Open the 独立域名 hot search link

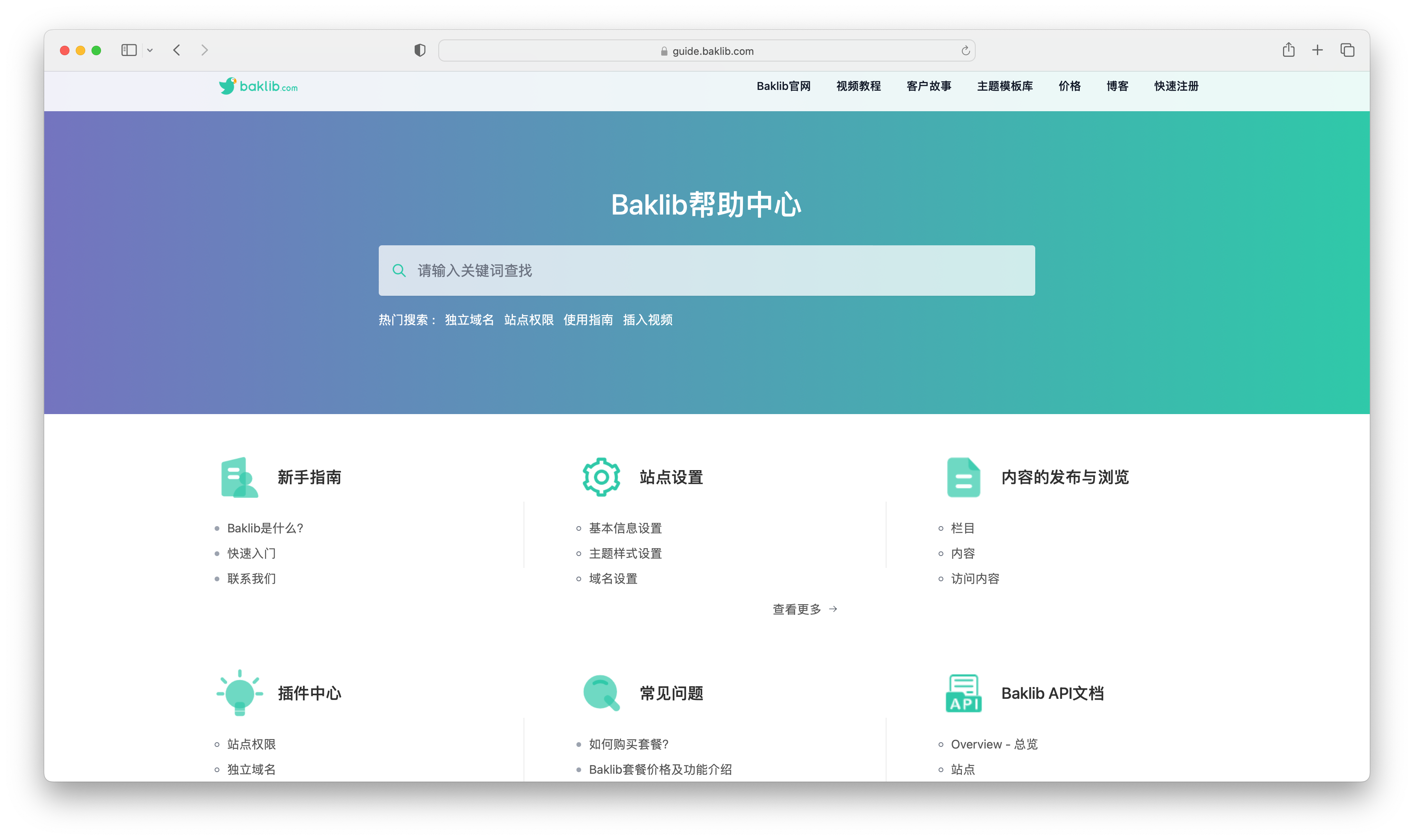[x=469, y=320]
